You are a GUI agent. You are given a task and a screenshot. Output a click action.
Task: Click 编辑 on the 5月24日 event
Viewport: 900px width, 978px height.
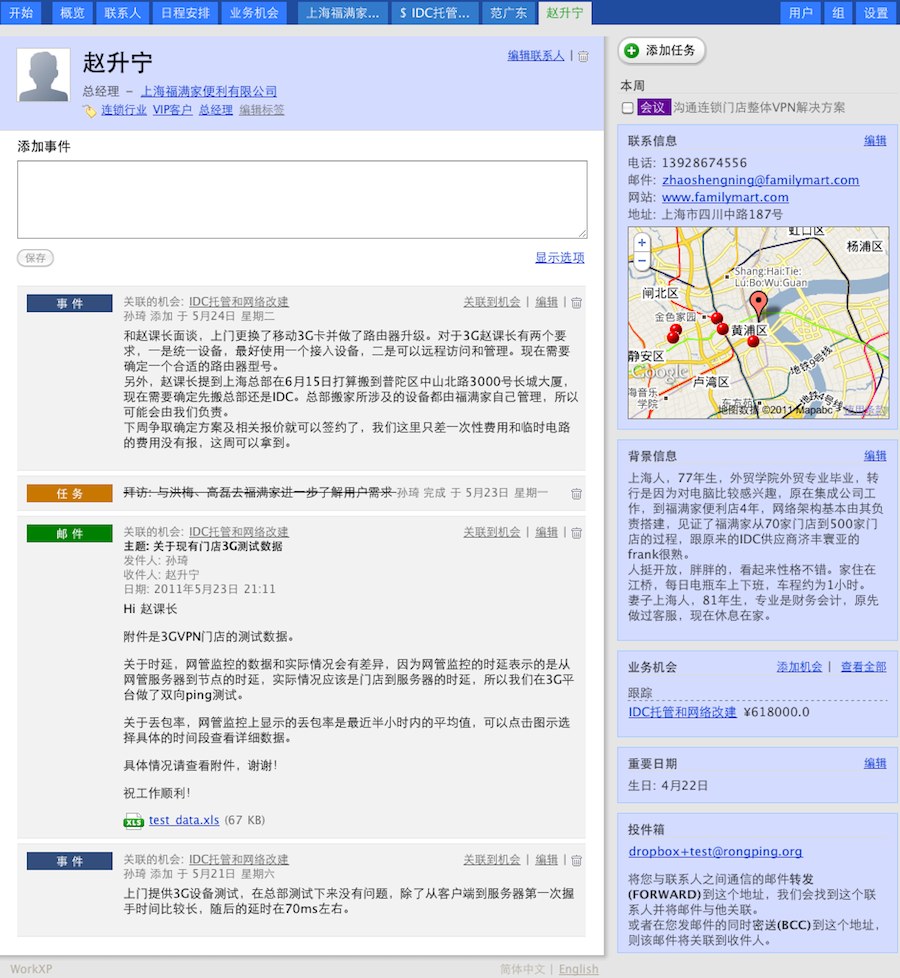click(x=546, y=302)
